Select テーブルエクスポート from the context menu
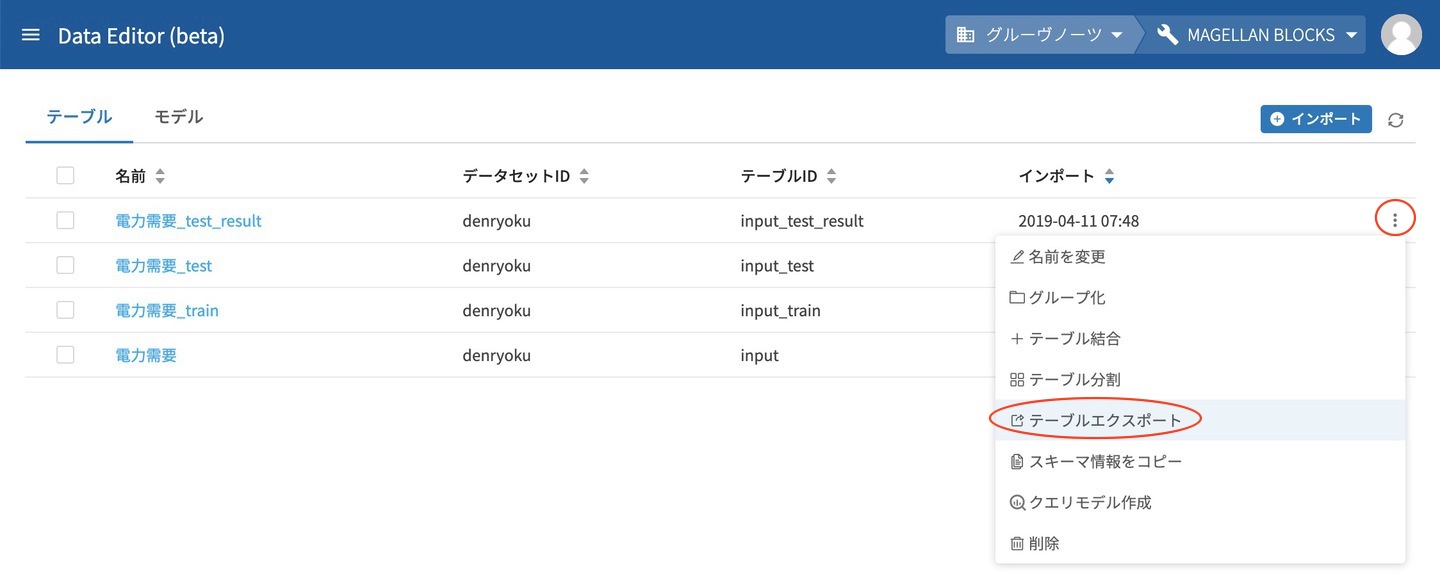The width and height of the screenshot is (1440, 588). 1096,420
